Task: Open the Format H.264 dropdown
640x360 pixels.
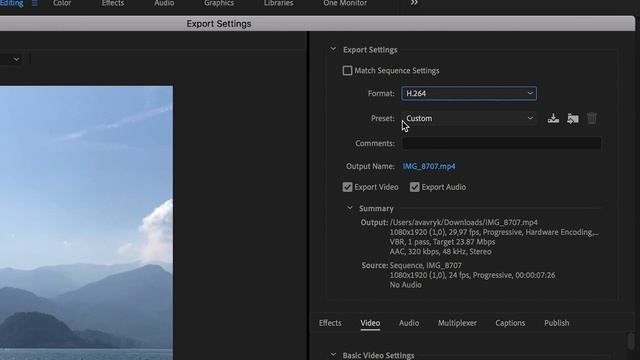Action: click(x=469, y=93)
